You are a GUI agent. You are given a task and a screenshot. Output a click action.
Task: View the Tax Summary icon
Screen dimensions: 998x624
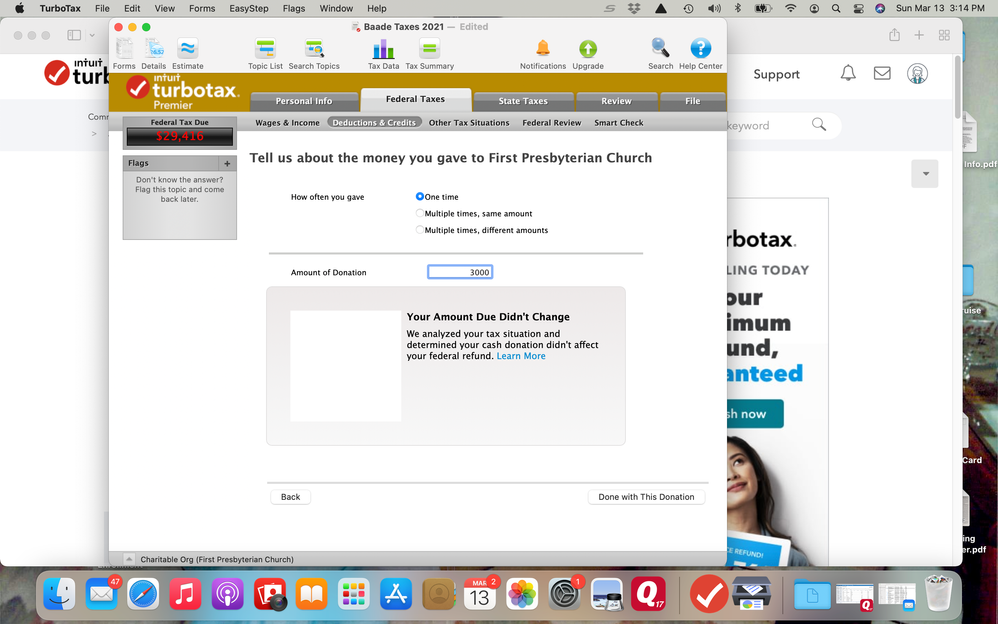[429, 48]
